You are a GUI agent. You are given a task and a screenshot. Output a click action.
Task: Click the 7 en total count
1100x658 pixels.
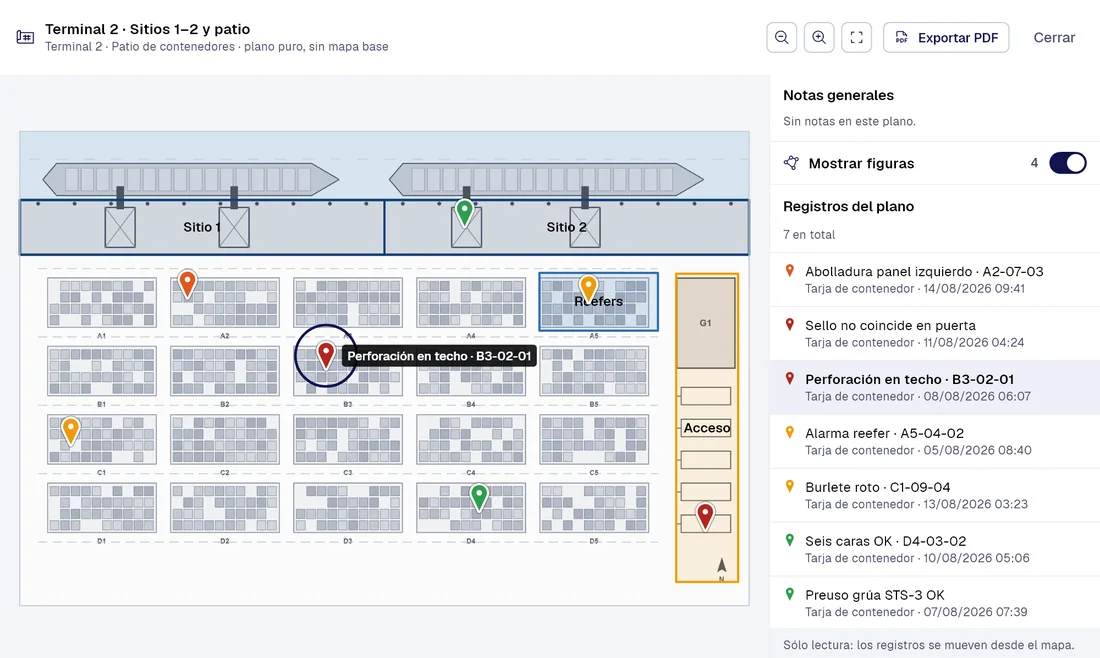click(x=809, y=234)
